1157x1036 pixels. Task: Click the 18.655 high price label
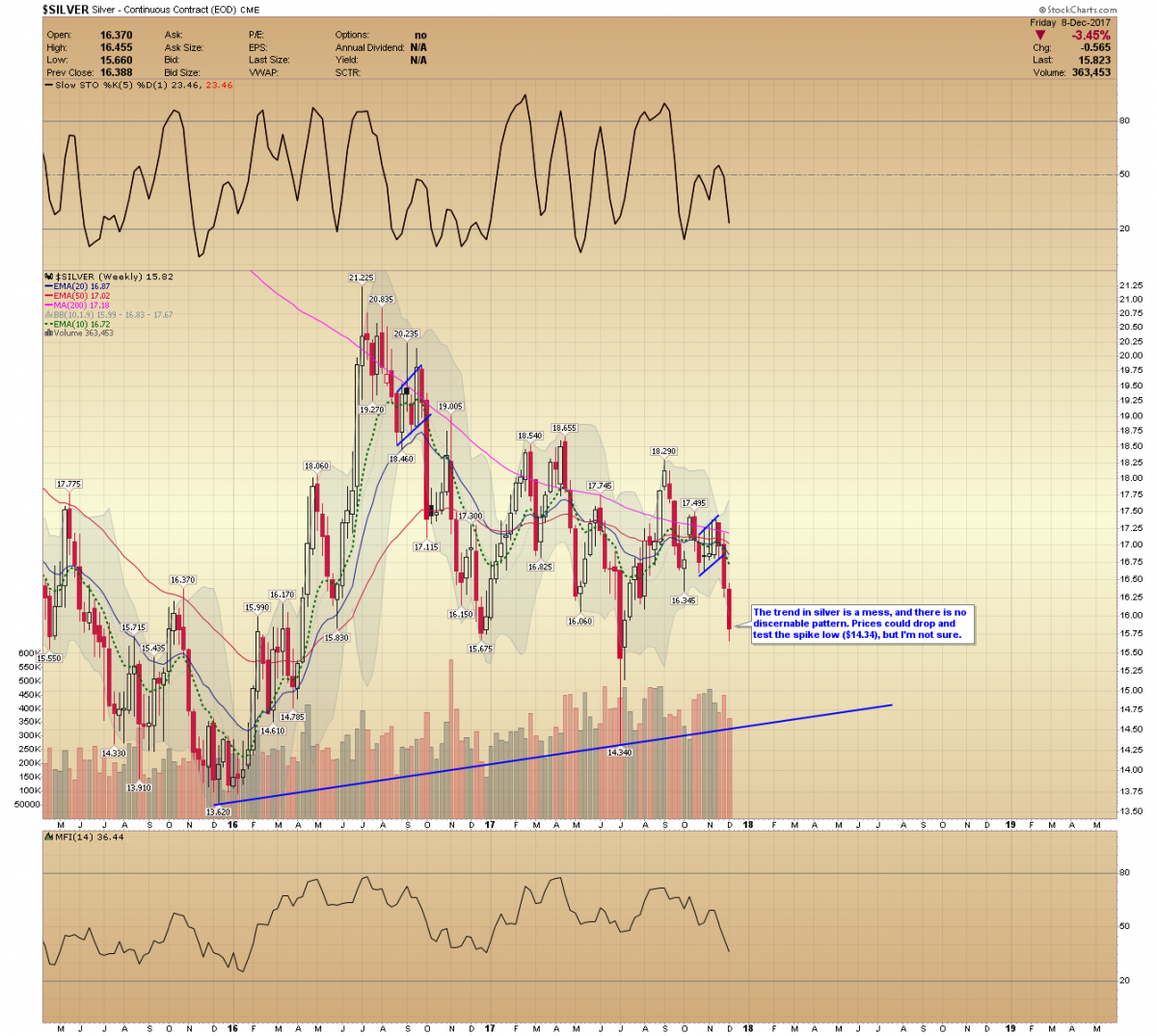pos(564,428)
